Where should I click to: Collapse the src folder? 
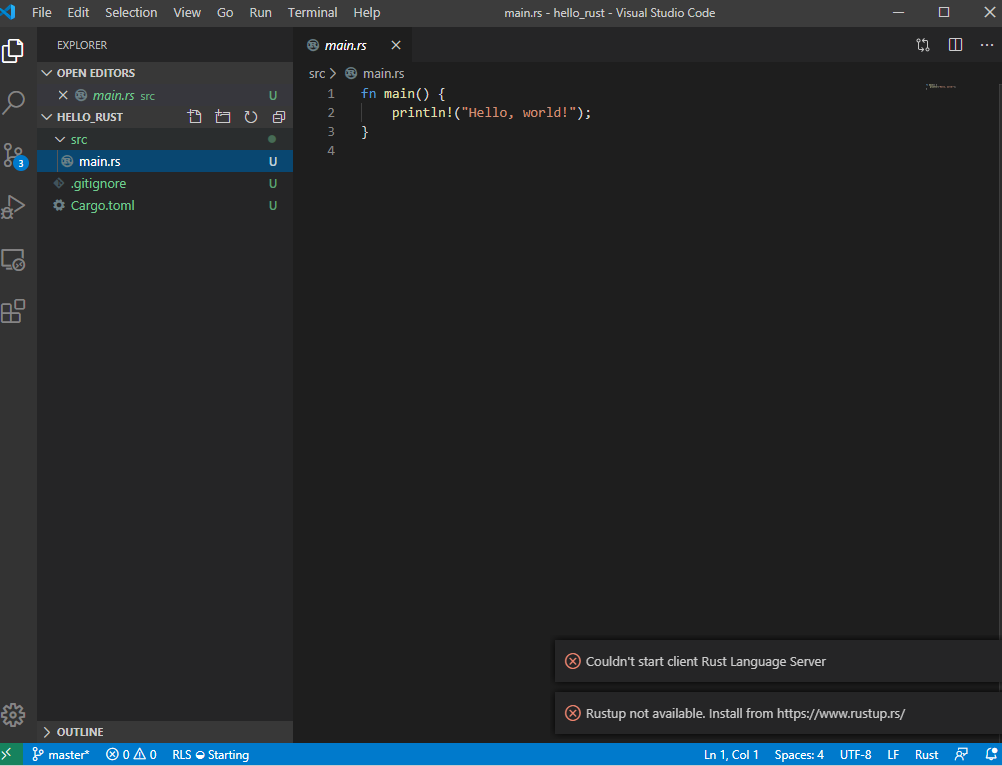60,139
